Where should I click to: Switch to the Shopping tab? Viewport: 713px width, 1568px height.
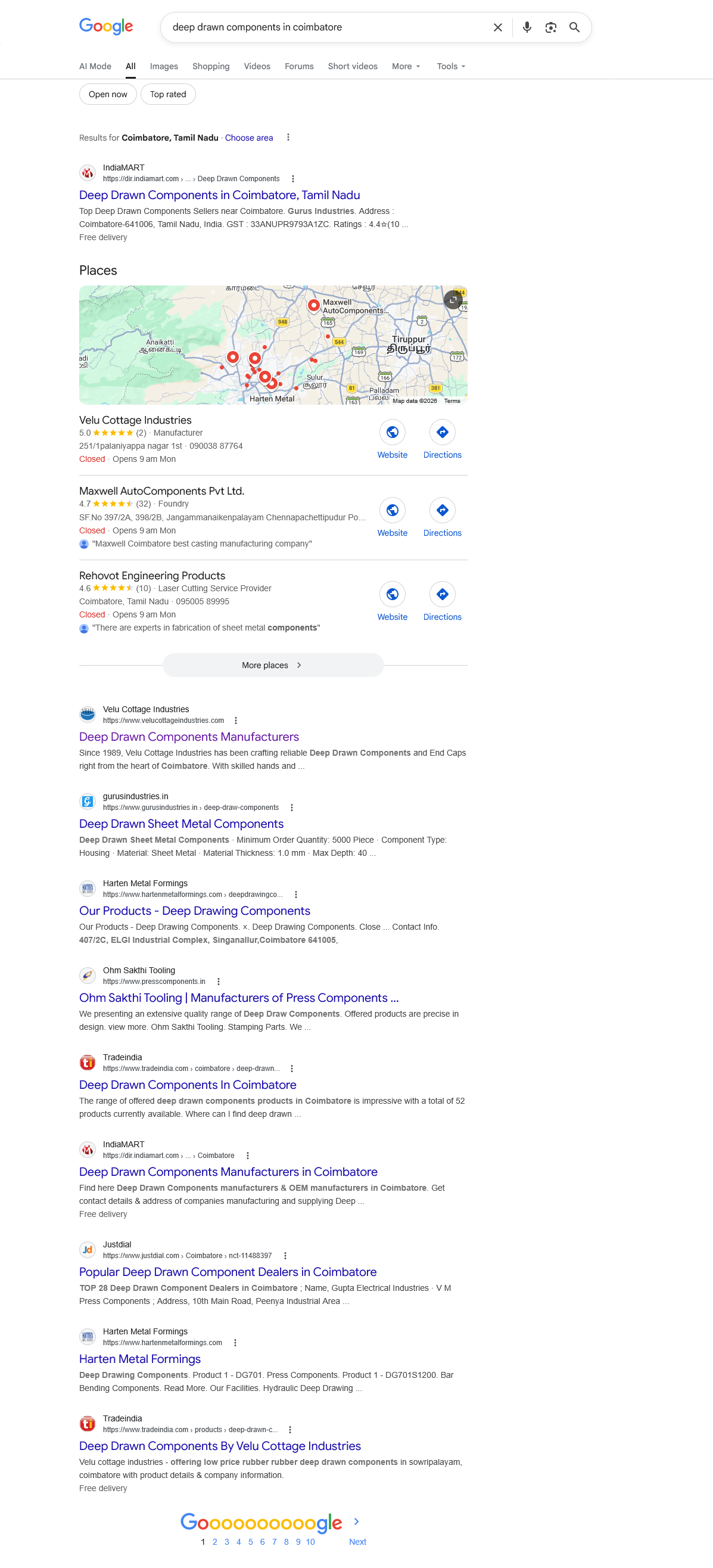[210, 66]
